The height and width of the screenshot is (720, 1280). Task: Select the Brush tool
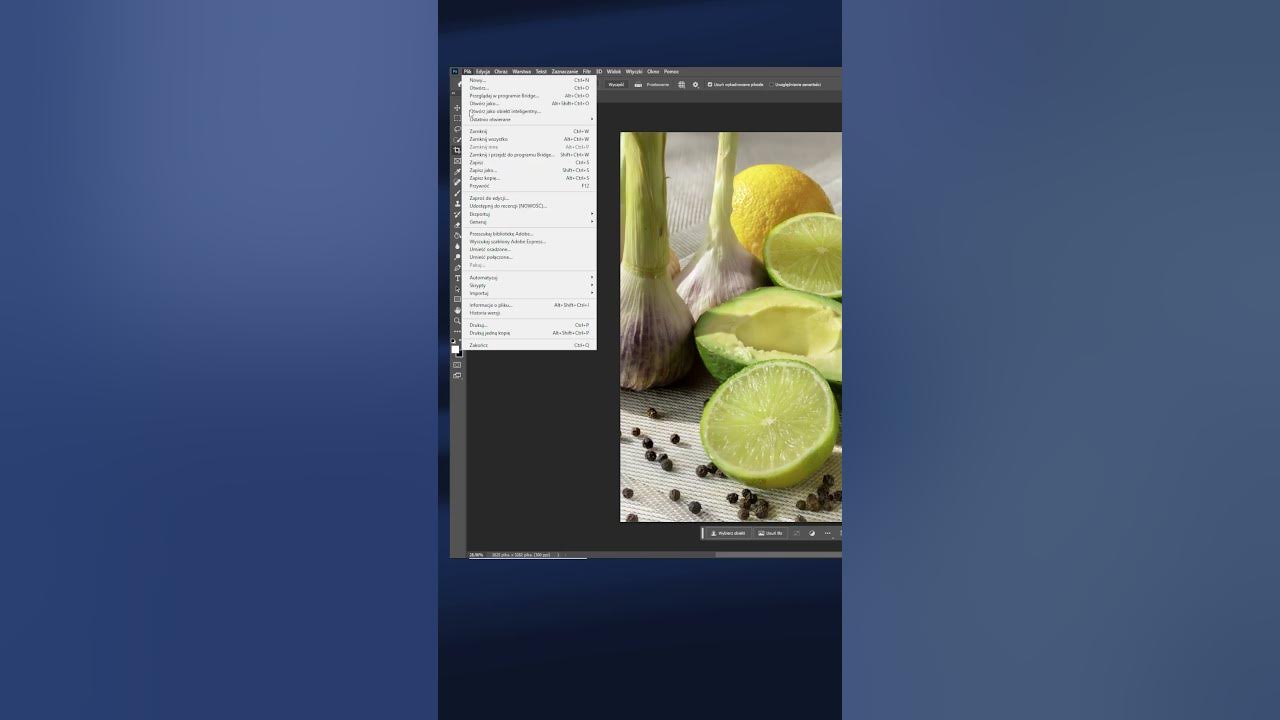(457, 193)
